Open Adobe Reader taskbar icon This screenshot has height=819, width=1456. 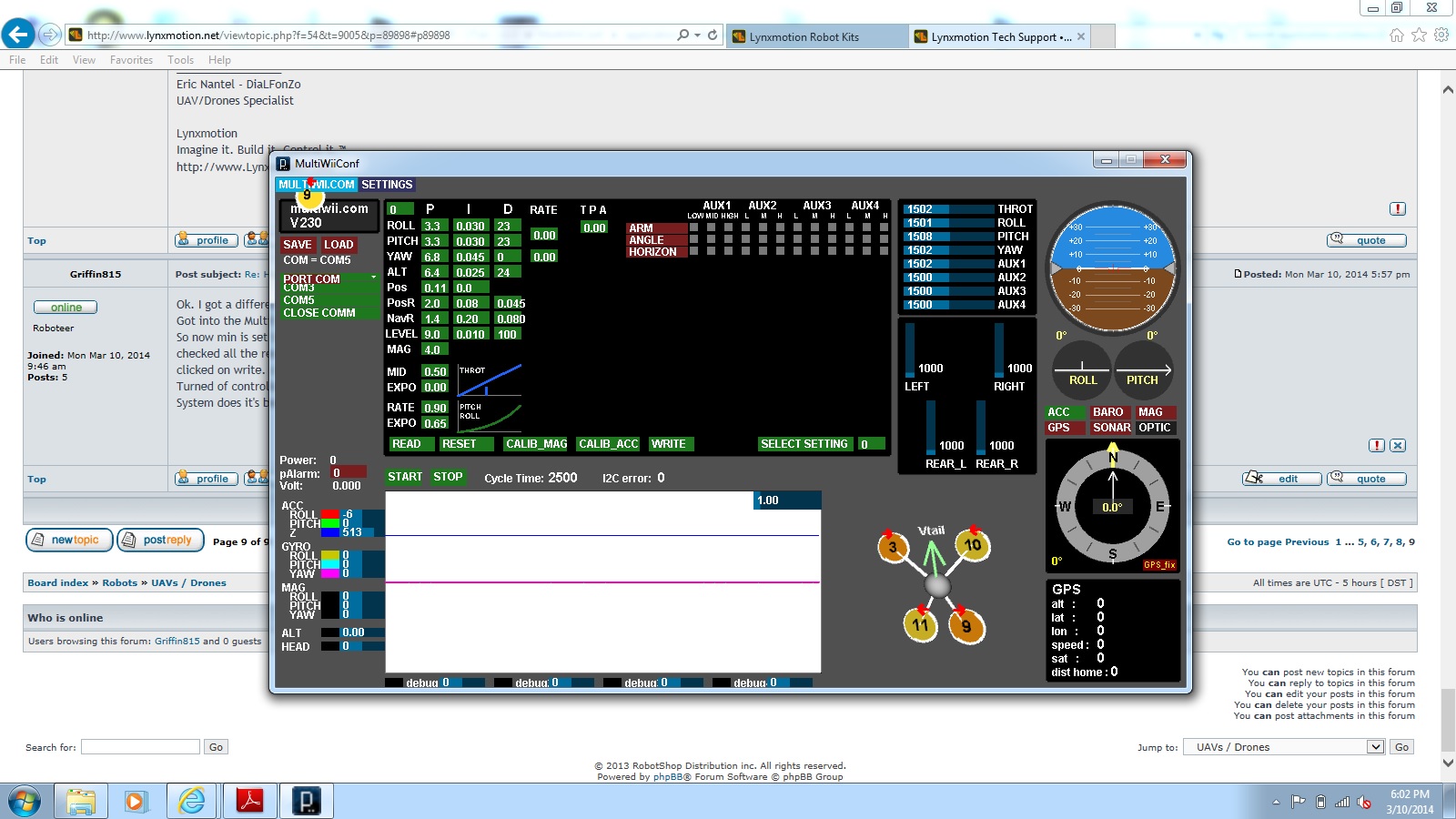pos(249,801)
